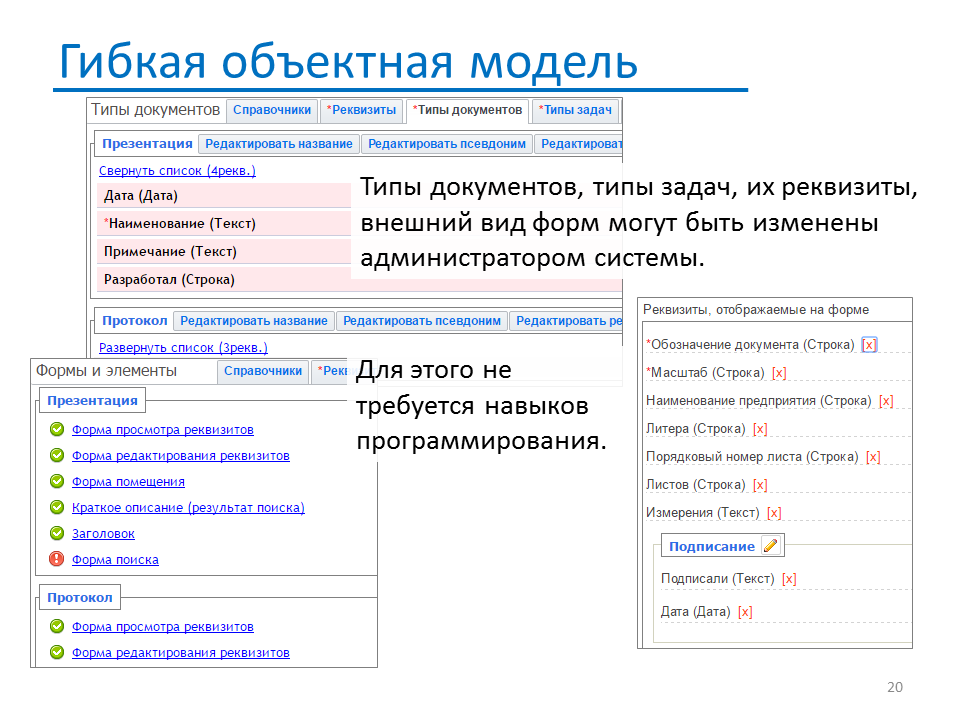Click the Наименование предприятия (Строка) field label
The height and width of the screenshot is (720, 960).
point(759,401)
